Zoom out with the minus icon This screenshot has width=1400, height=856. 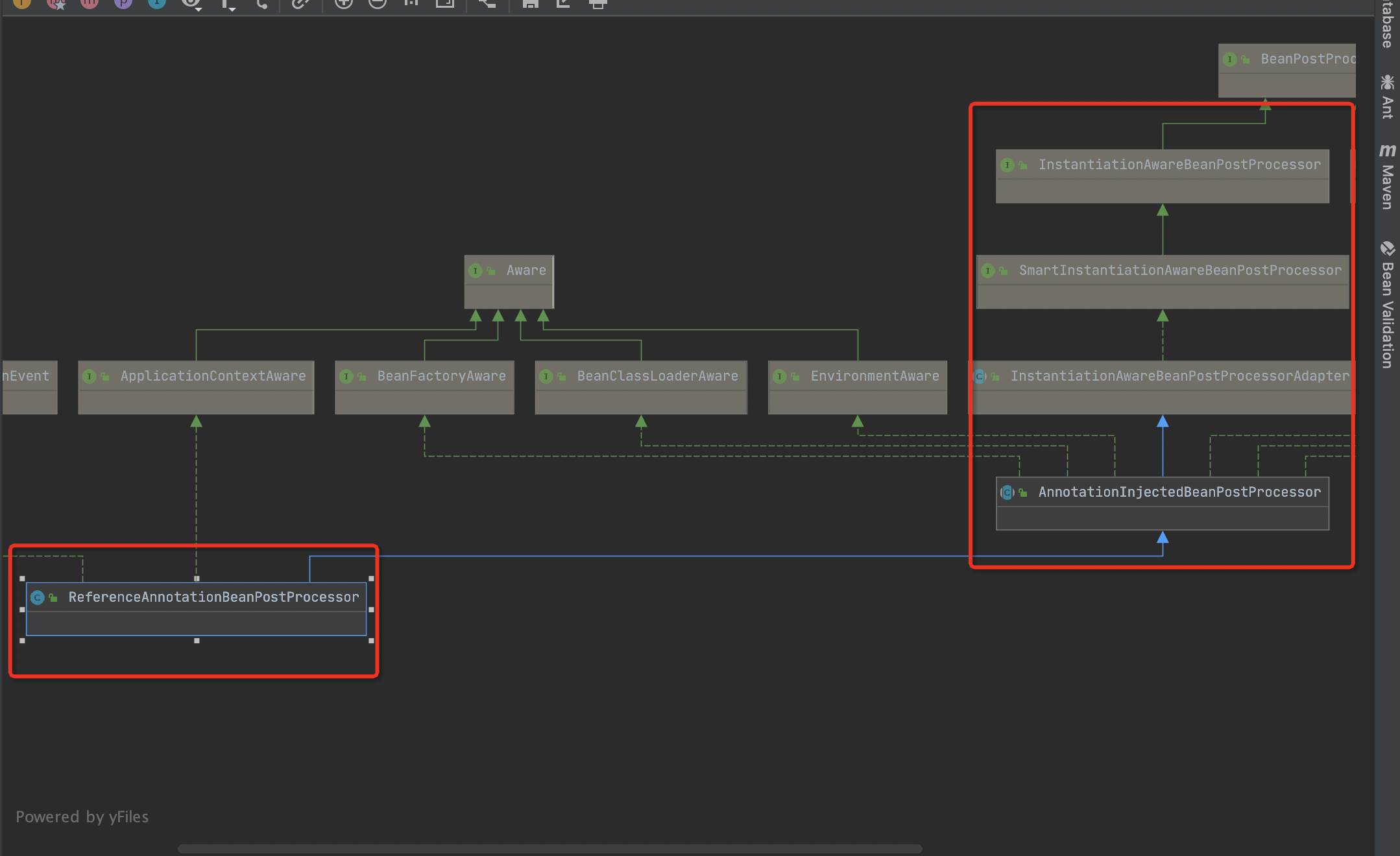[378, 3]
